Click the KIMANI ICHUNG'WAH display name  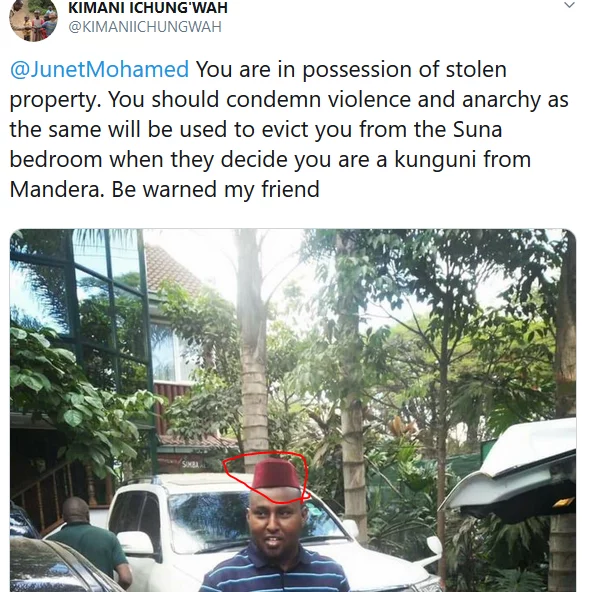coord(148,8)
